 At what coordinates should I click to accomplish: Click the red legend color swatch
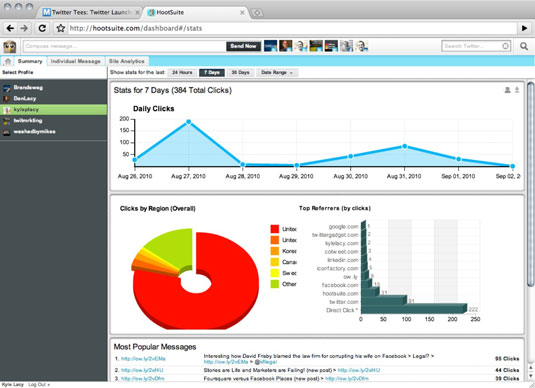coord(275,229)
